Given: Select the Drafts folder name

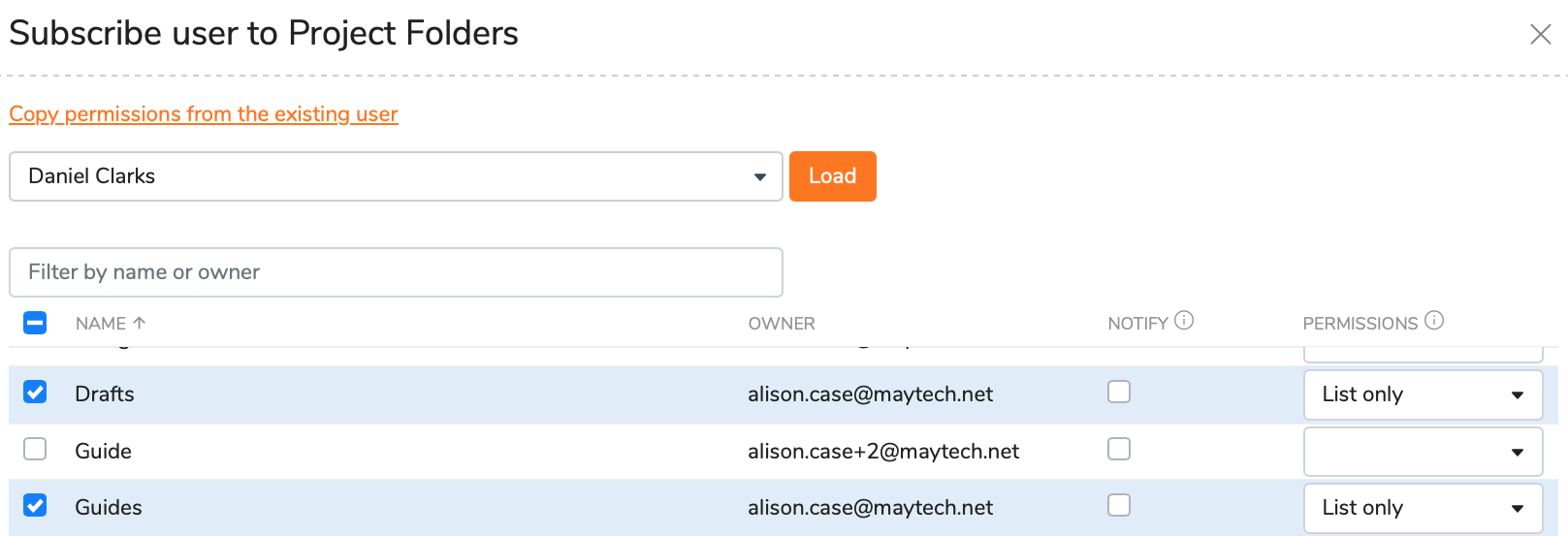Looking at the screenshot, I should tap(105, 394).
